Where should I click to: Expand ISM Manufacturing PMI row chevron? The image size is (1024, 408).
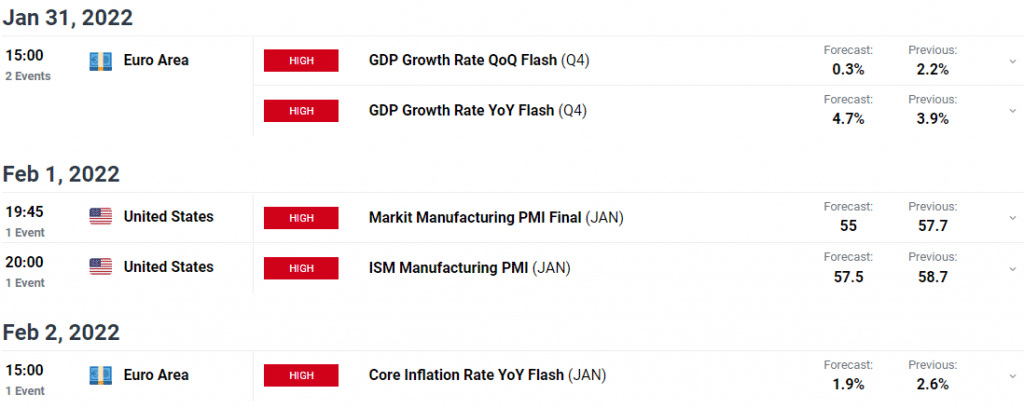[x=1012, y=268]
